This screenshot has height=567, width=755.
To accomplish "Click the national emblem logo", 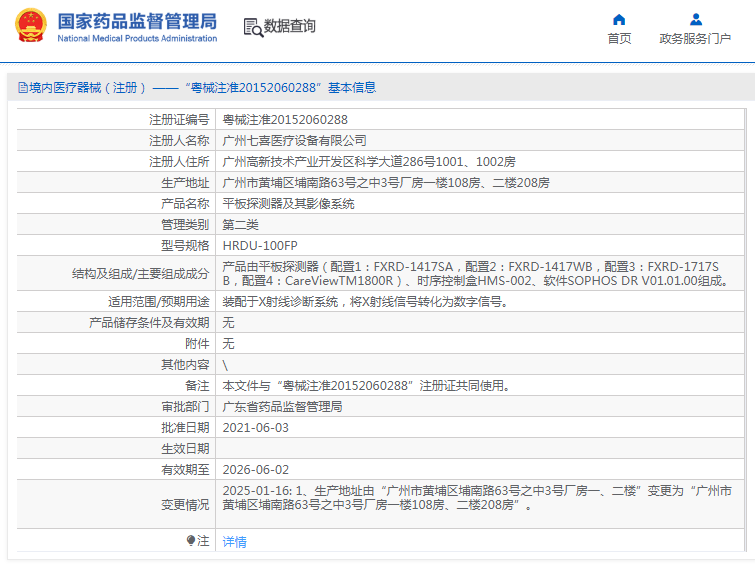I will pyautogui.click(x=31, y=26).
